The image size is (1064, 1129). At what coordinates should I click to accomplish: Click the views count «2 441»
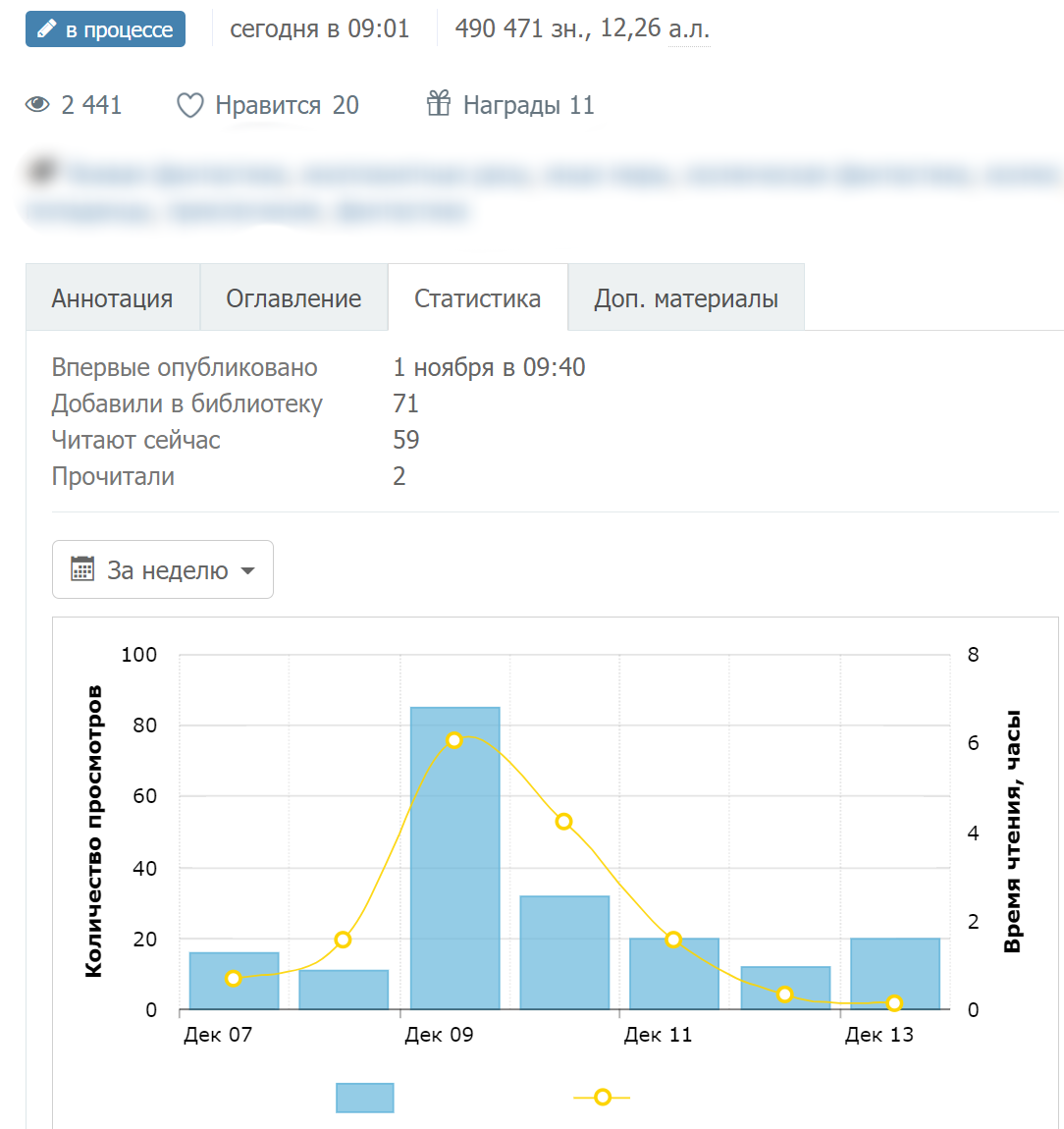click(x=90, y=104)
